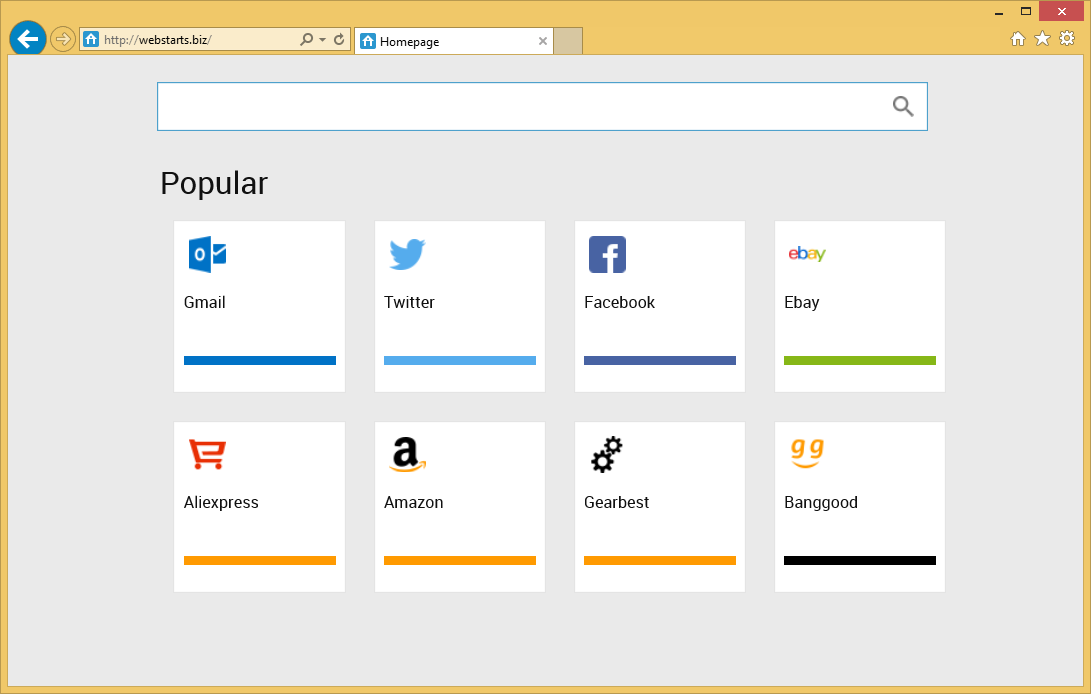This screenshot has height=694, width=1091.
Task: Click the address bar search magnifier icon
Action: [x=306, y=39]
